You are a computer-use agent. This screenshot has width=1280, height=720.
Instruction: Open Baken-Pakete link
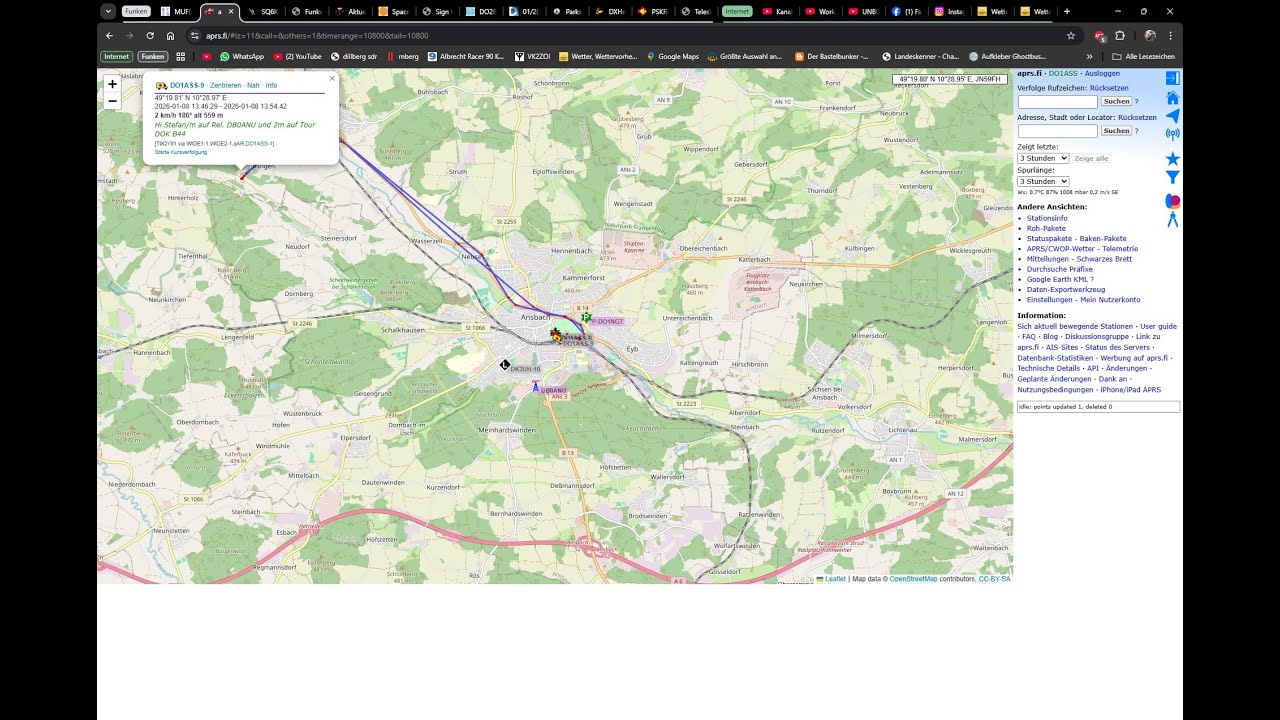coord(1101,239)
